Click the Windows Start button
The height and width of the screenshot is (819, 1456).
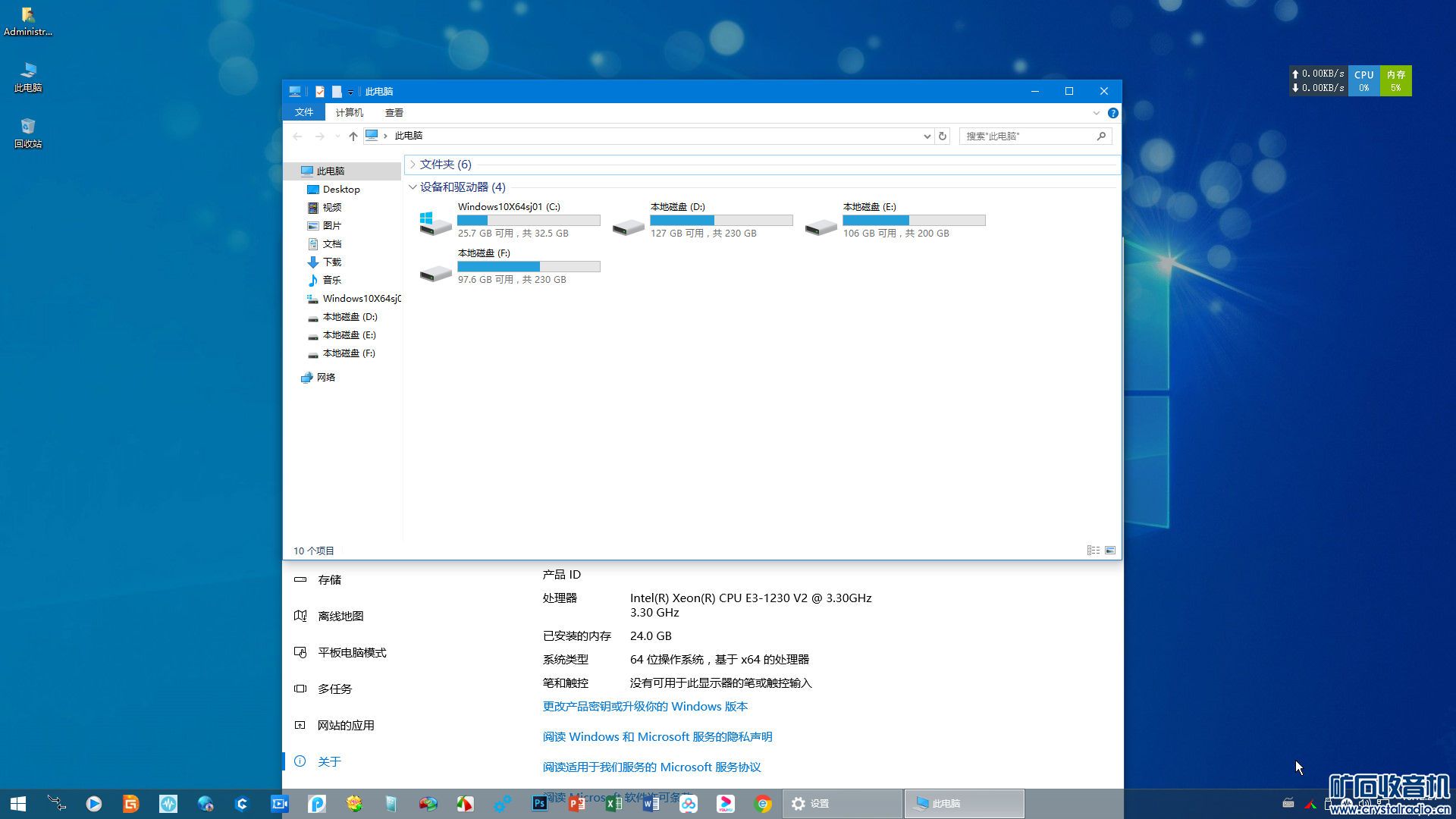(x=18, y=803)
